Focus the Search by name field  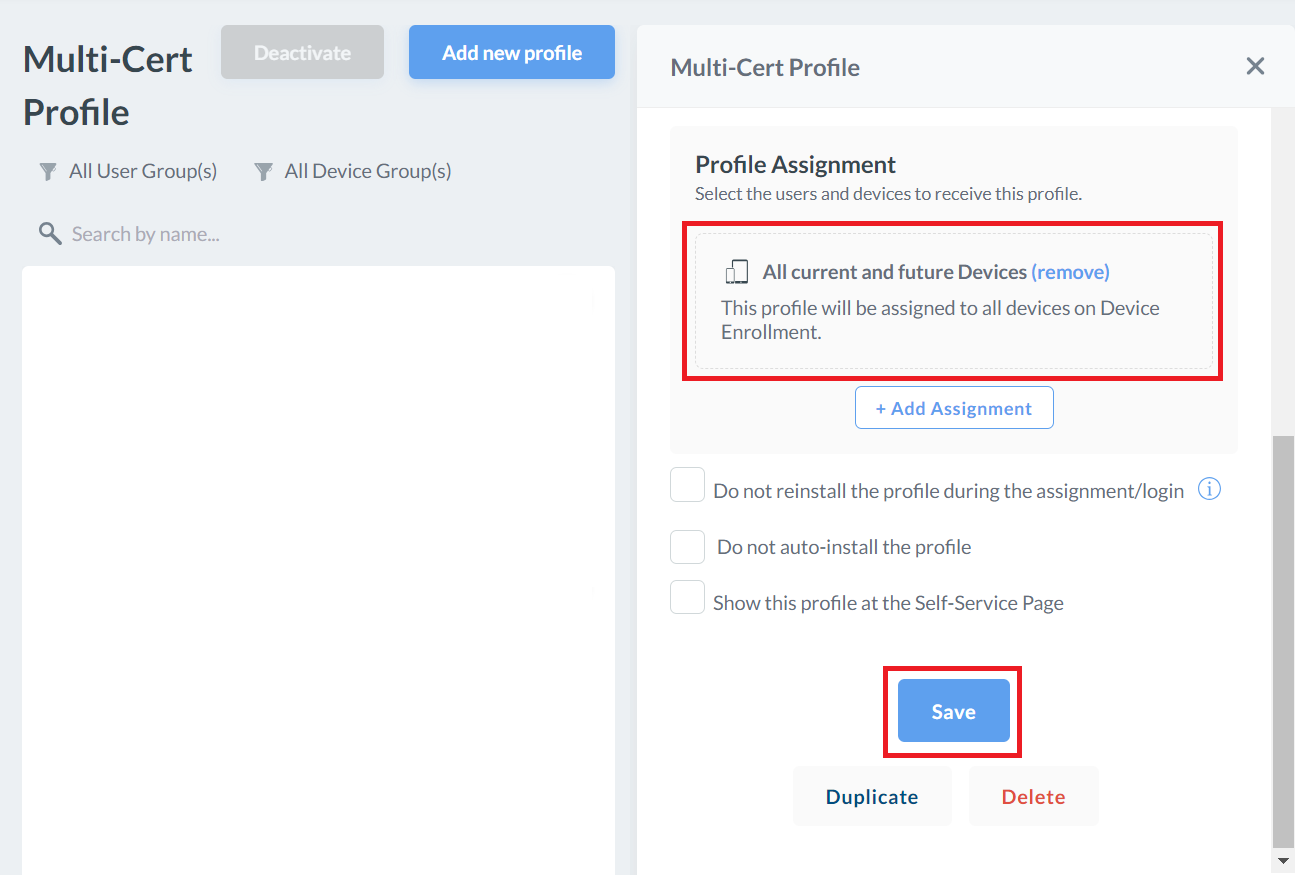coord(300,234)
